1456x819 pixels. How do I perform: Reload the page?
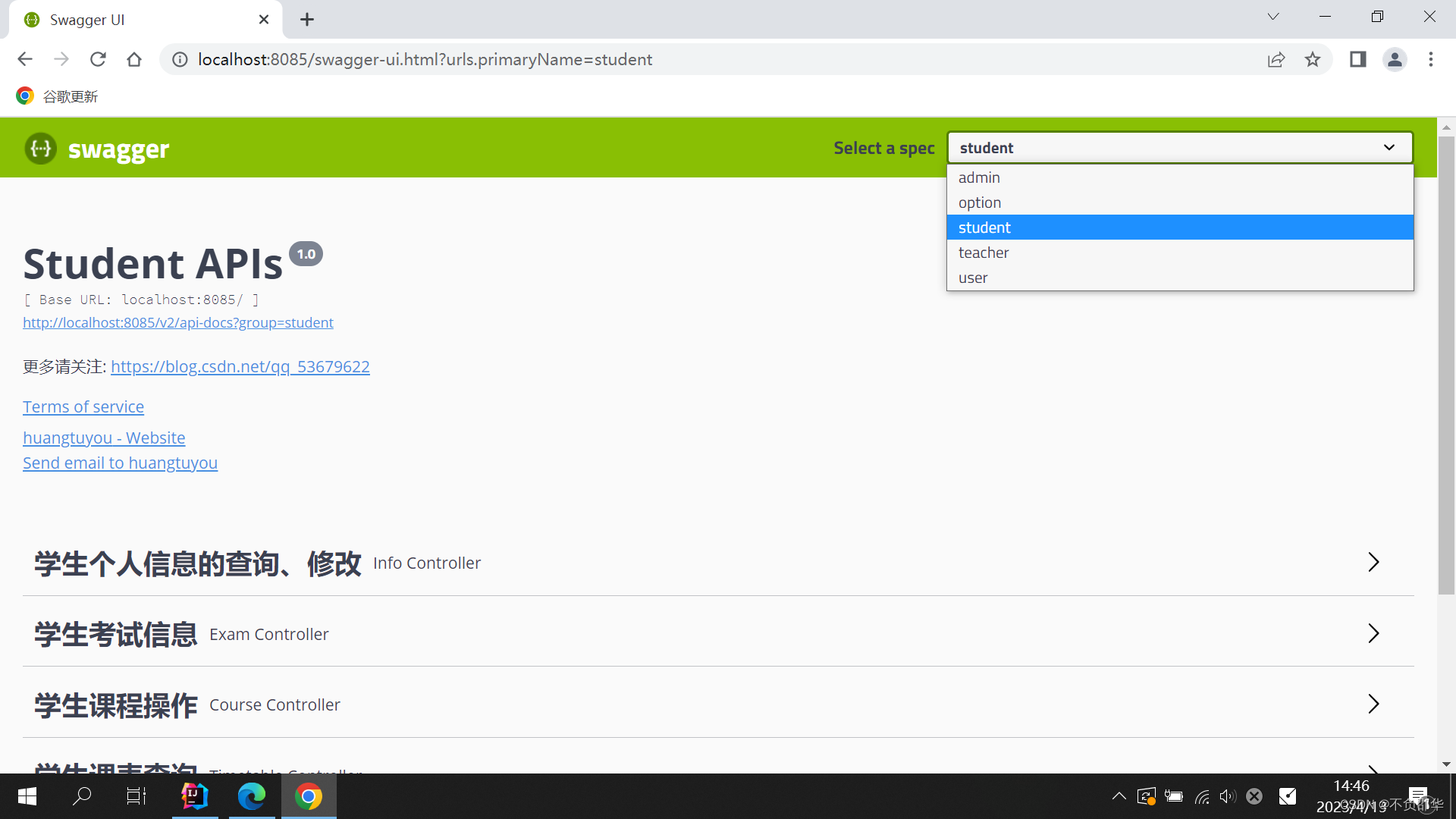point(98,59)
